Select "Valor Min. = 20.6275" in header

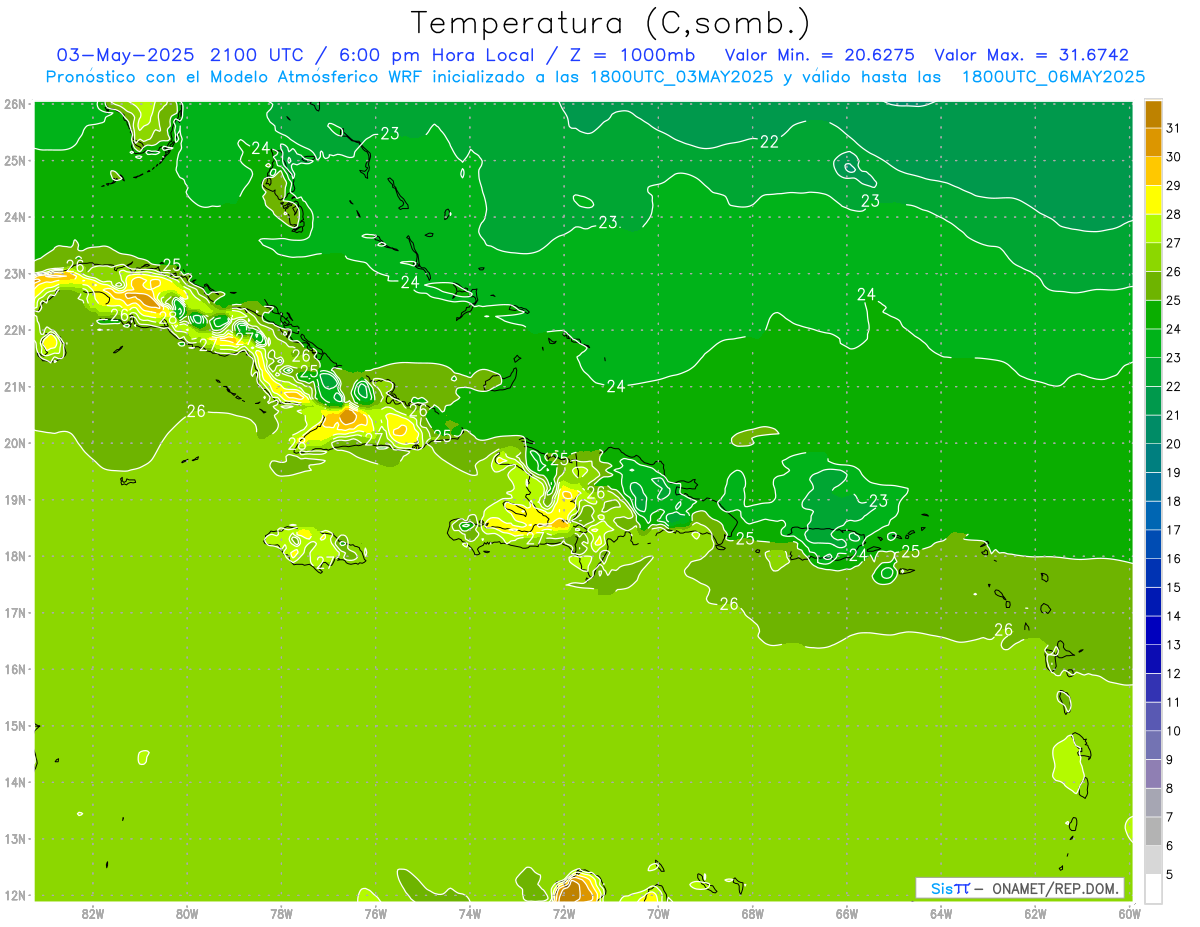819,55
